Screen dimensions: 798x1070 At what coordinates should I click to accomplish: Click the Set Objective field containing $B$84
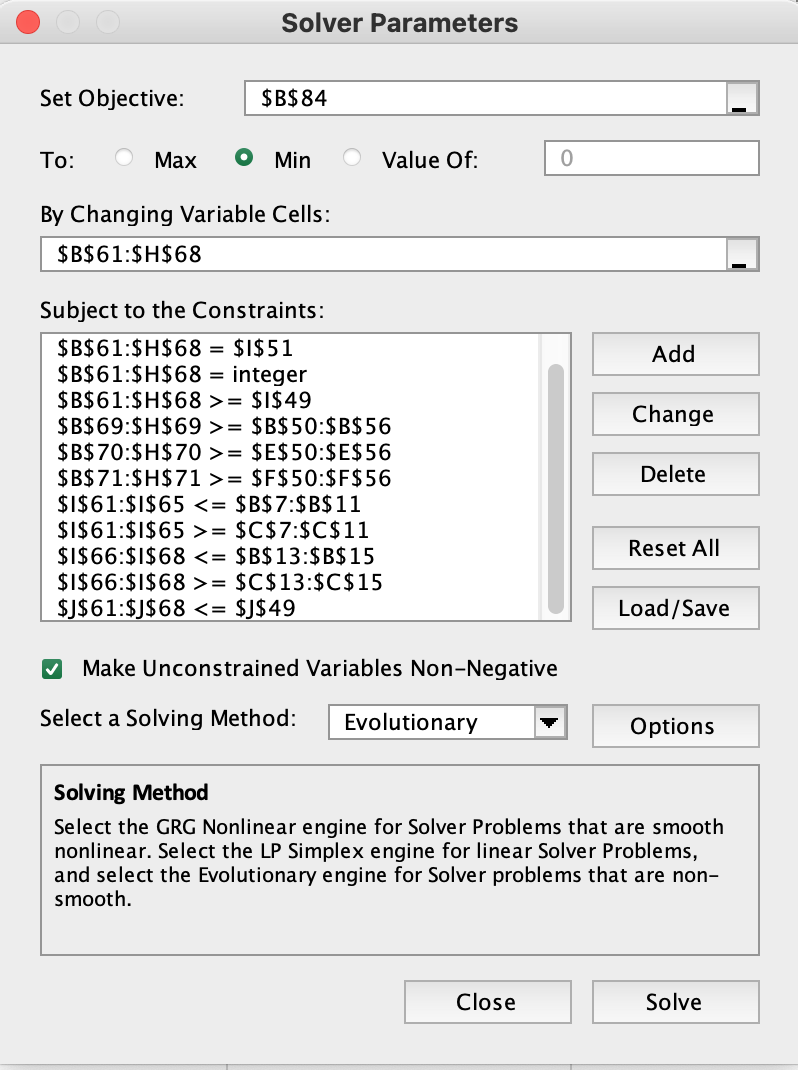pos(485,98)
